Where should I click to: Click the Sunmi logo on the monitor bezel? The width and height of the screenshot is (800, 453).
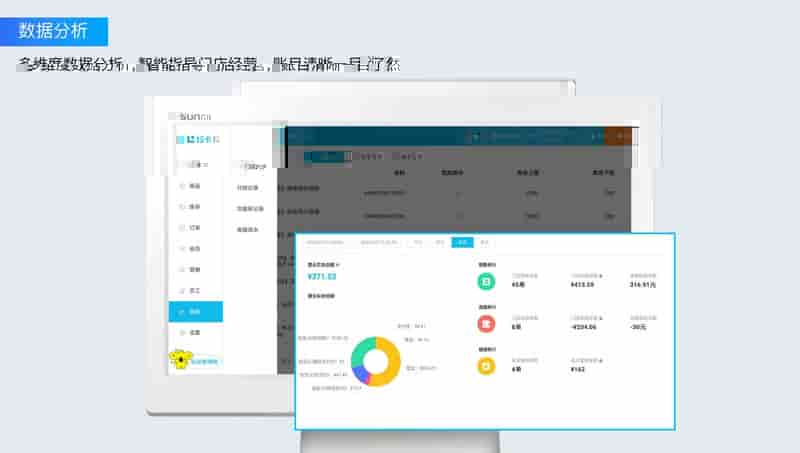[194, 117]
